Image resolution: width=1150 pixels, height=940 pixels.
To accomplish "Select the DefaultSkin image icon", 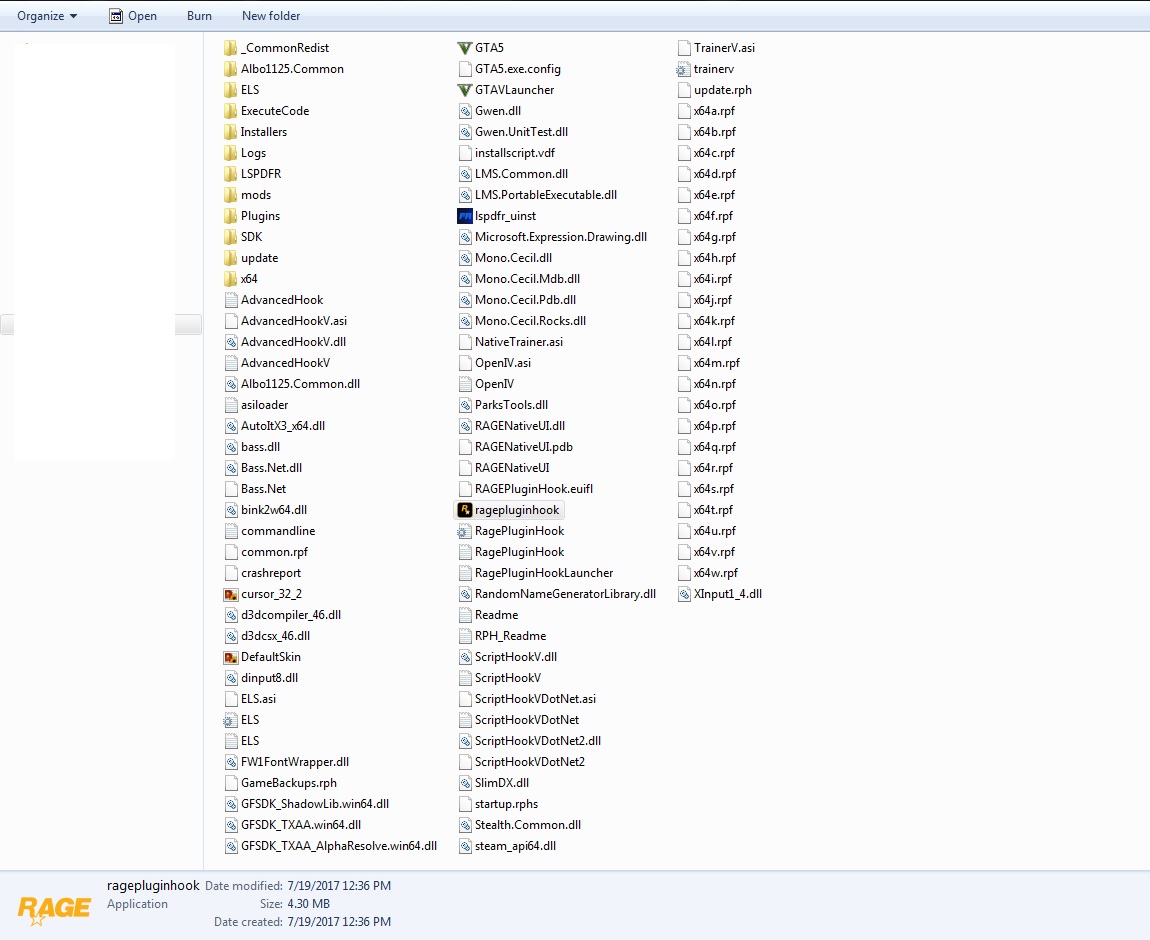I will 230,657.
